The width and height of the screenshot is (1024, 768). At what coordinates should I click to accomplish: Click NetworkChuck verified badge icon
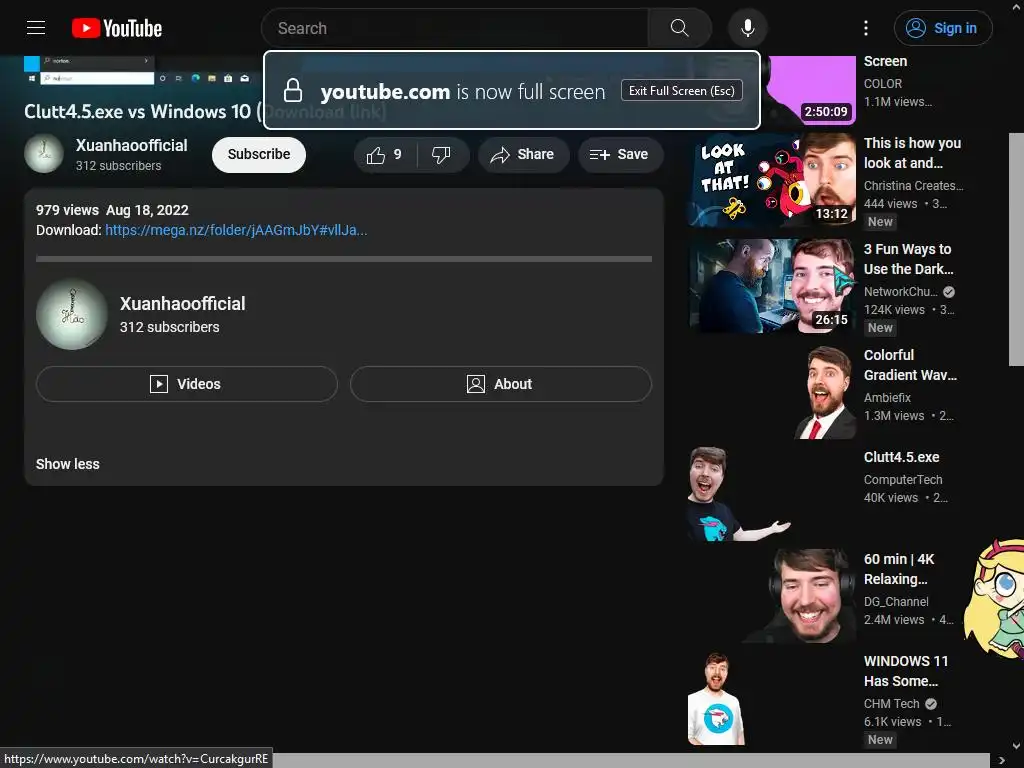coord(949,292)
